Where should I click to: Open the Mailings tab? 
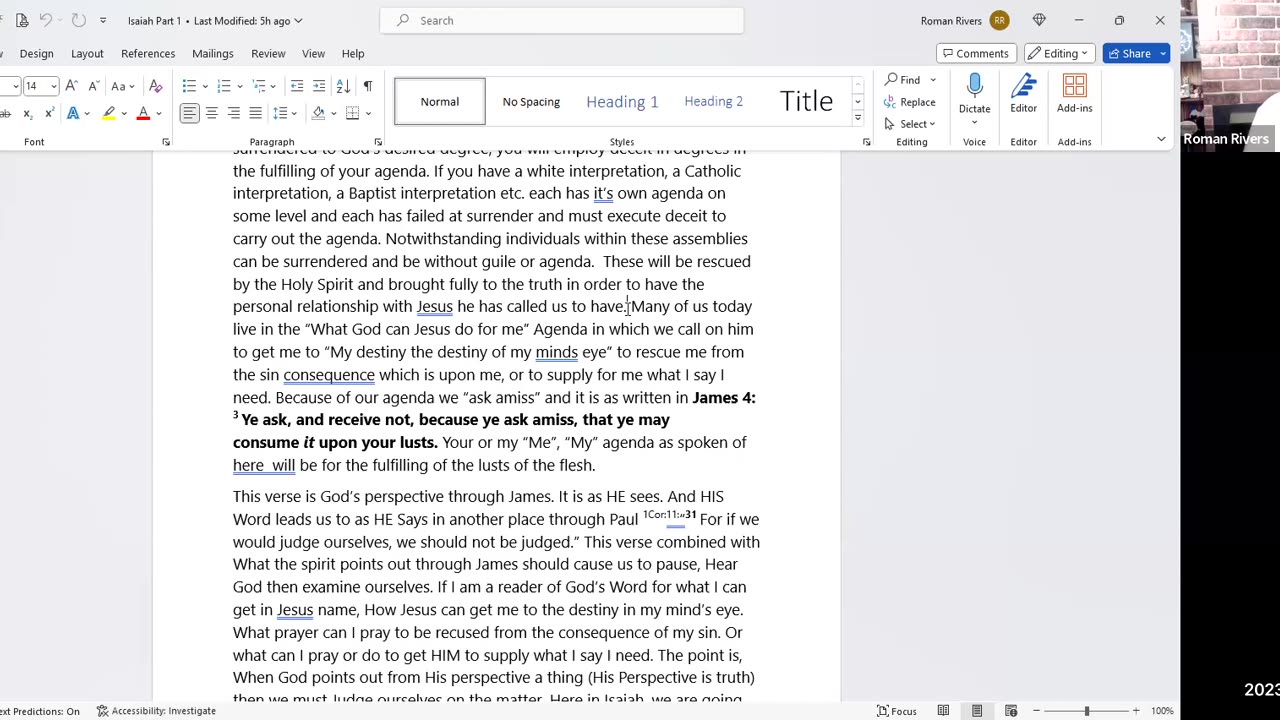tap(213, 53)
